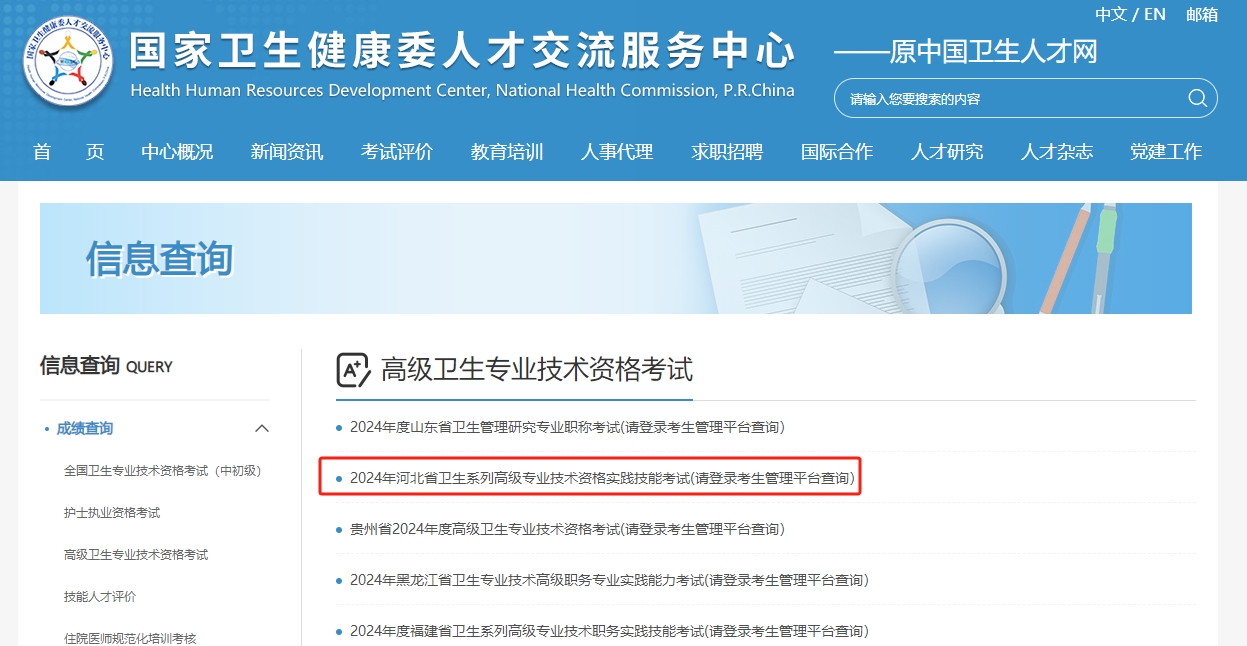
Task: Click the 信息查询 banner image
Action: (x=615, y=258)
